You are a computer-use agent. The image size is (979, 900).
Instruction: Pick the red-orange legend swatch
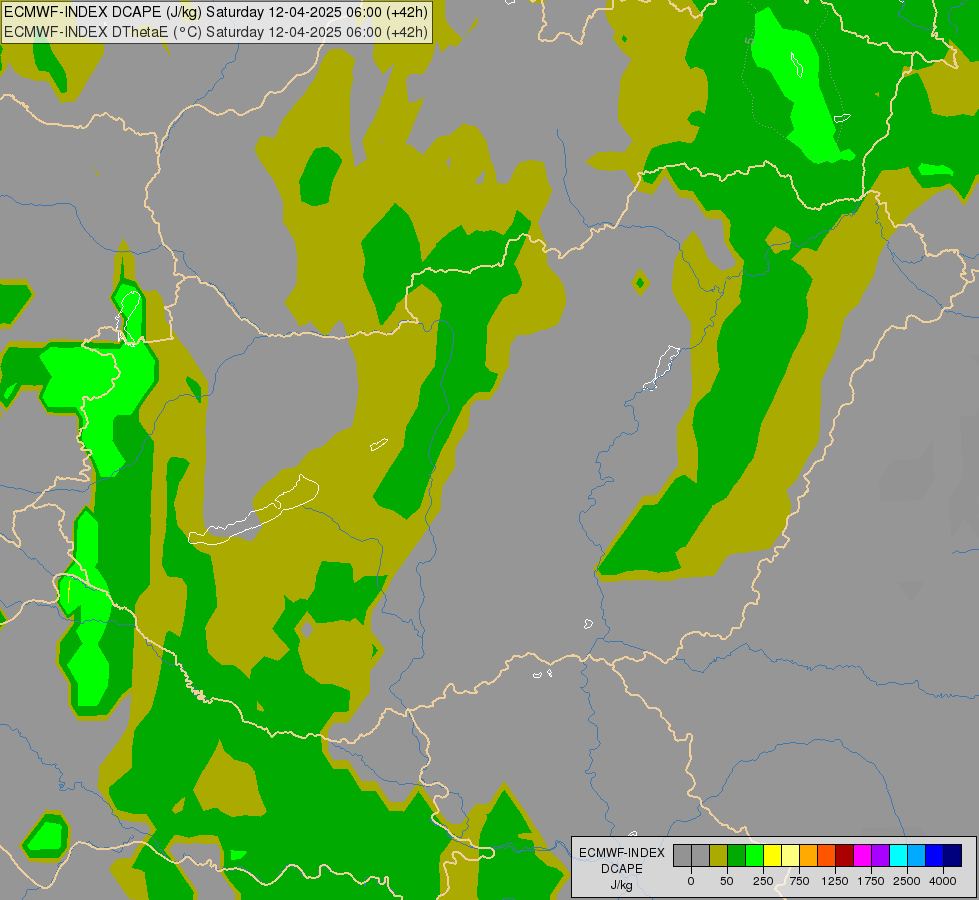(827, 855)
